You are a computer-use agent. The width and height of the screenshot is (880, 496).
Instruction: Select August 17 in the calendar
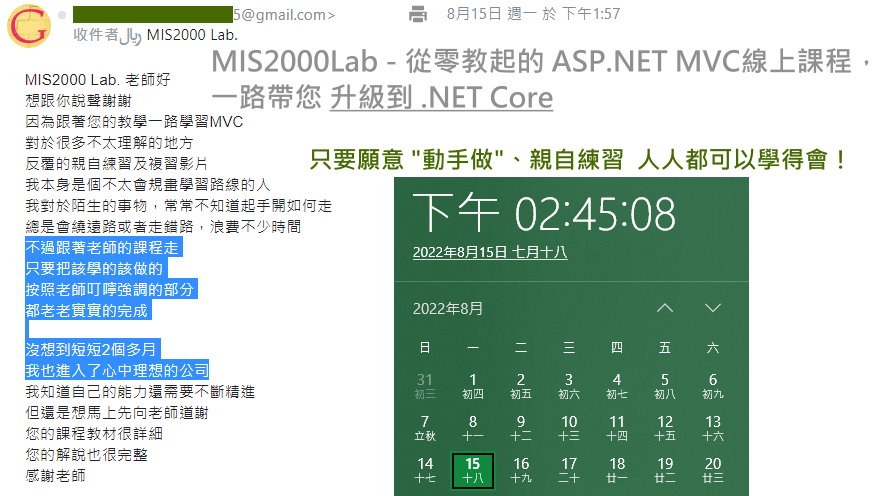569,470
